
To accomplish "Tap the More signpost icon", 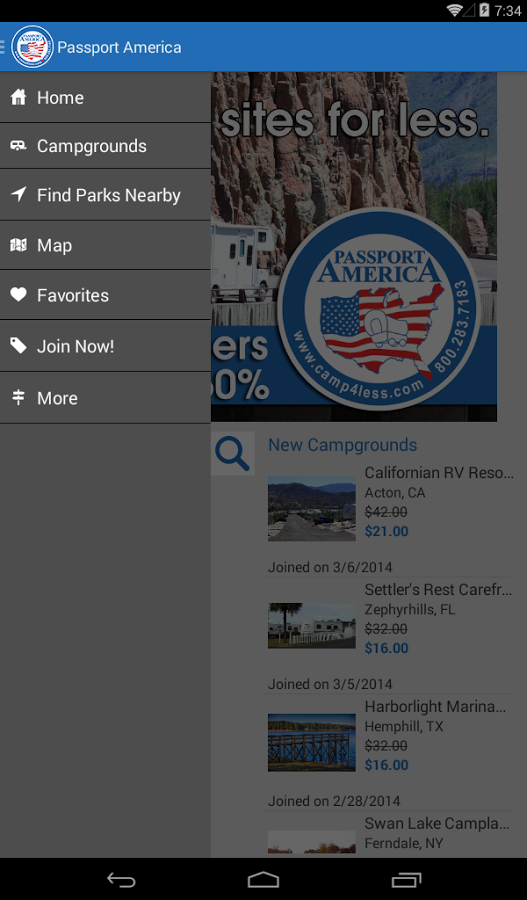I will [x=18, y=397].
